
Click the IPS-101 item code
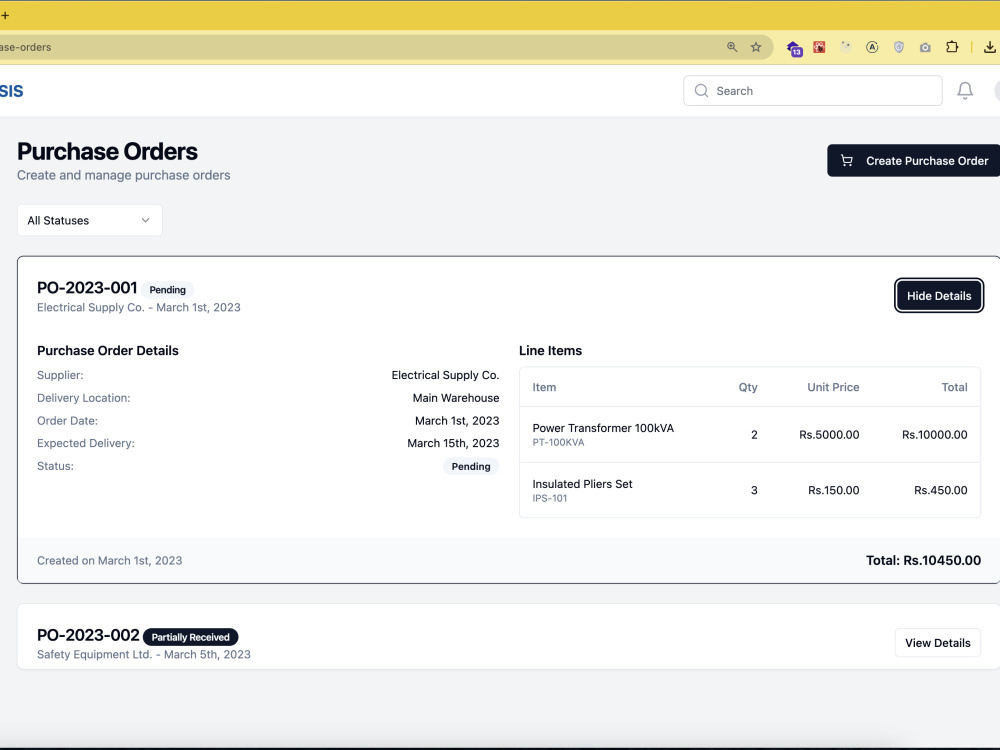[x=550, y=498]
